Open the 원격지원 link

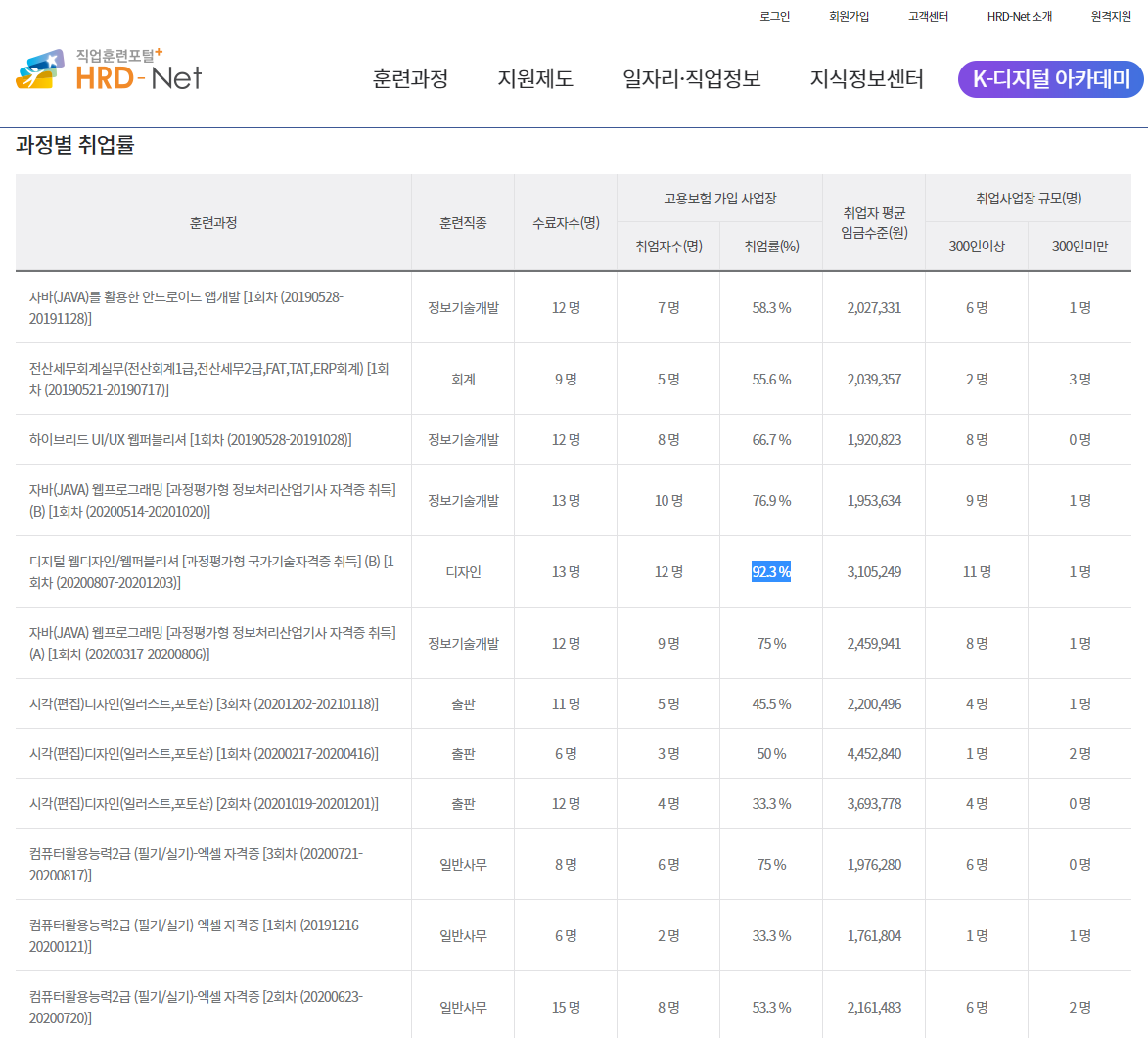(1111, 16)
